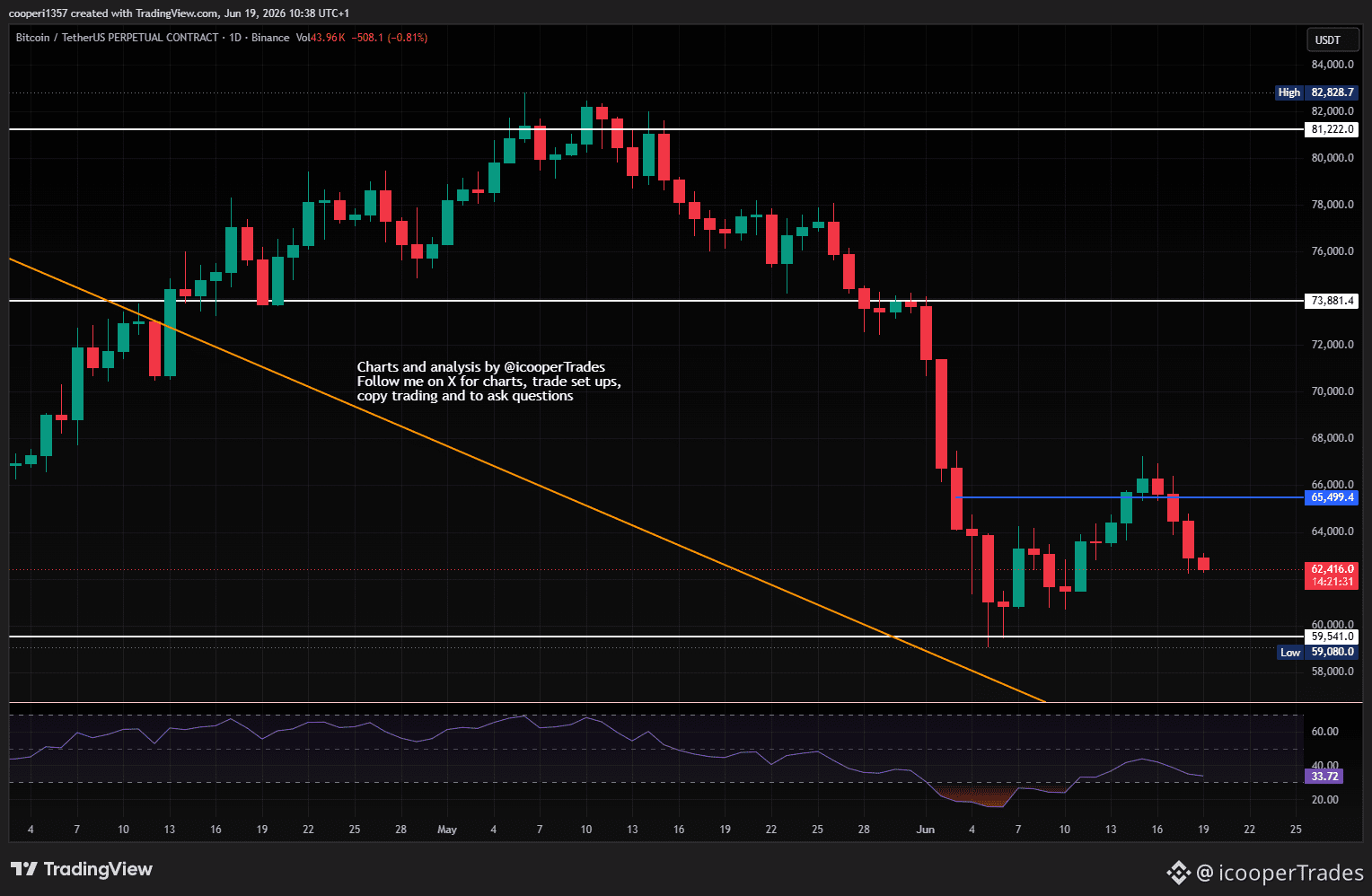Select the Low 59,080.0 price label
Viewport: 1372px width, 896px height.
click(x=1318, y=652)
